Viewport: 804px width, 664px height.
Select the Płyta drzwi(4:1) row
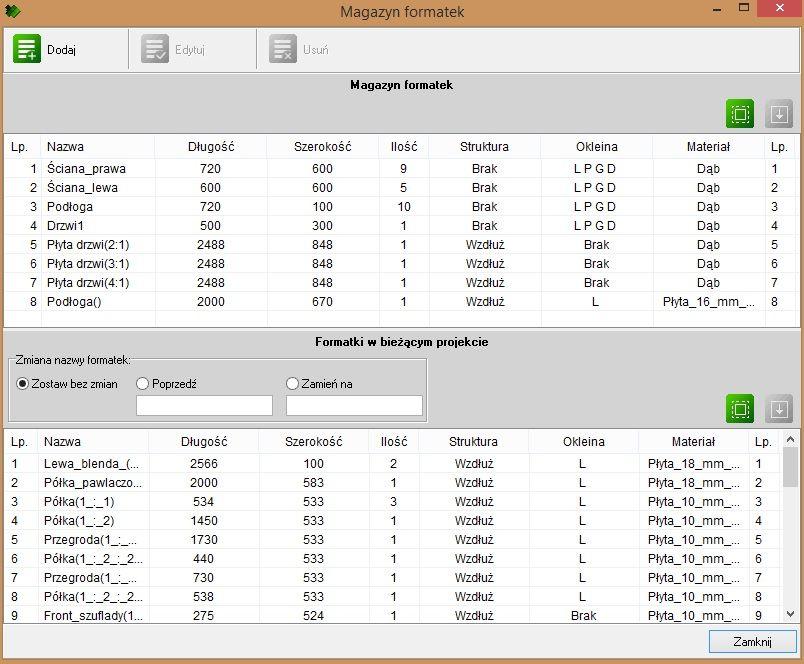(x=400, y=283)
